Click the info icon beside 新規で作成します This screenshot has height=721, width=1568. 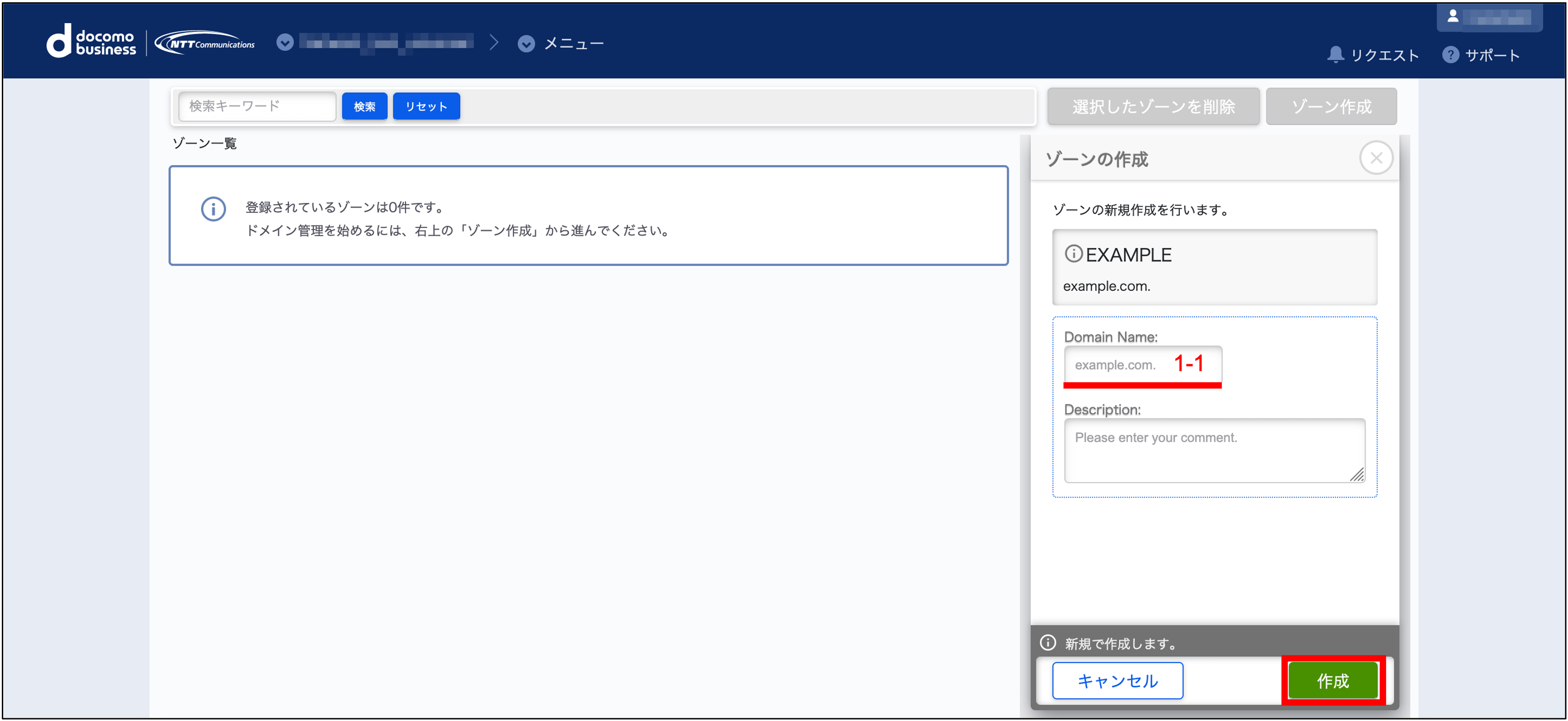coord(1047,642)
